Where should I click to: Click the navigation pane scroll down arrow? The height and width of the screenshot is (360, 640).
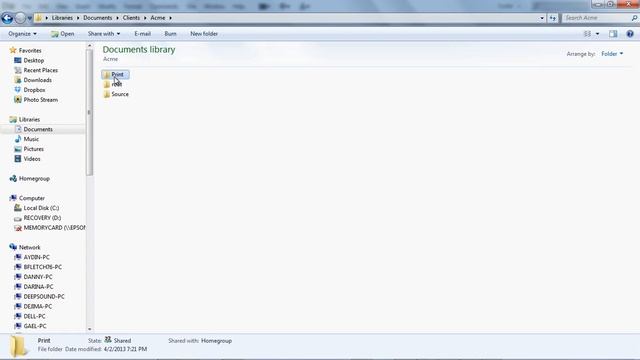tap(89, 329)
